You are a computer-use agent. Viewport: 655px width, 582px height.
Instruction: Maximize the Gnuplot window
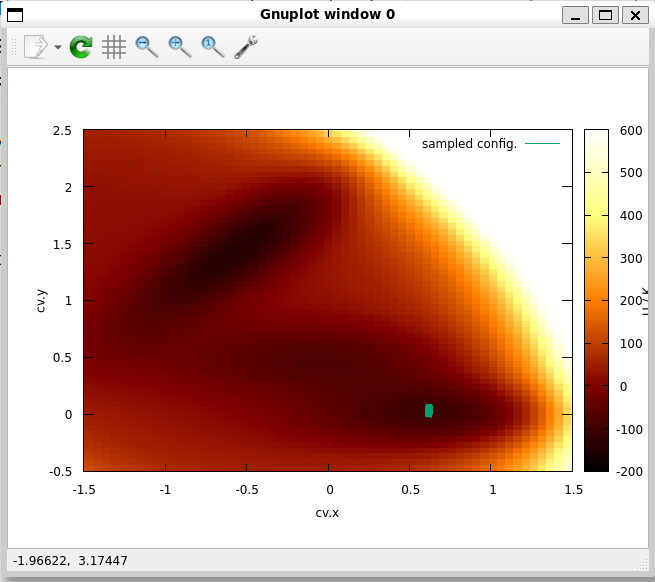605,15
